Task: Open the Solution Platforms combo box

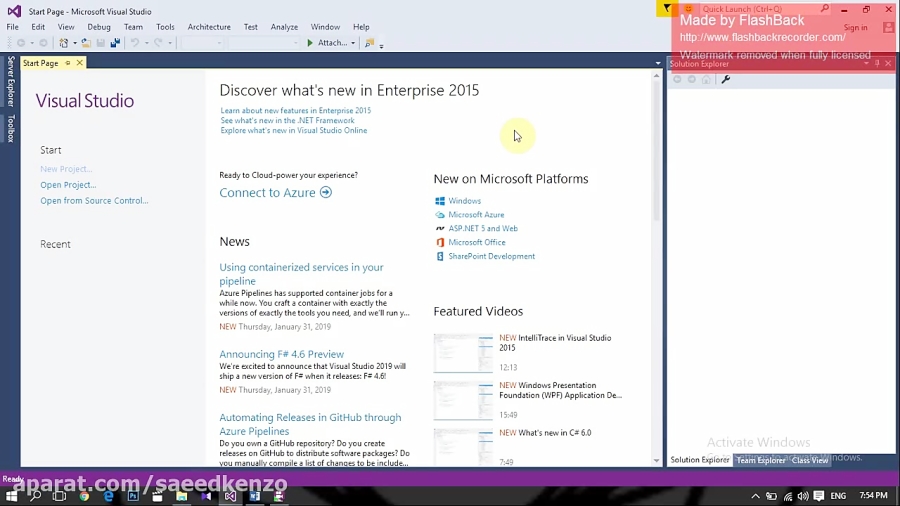Action: 263,43
